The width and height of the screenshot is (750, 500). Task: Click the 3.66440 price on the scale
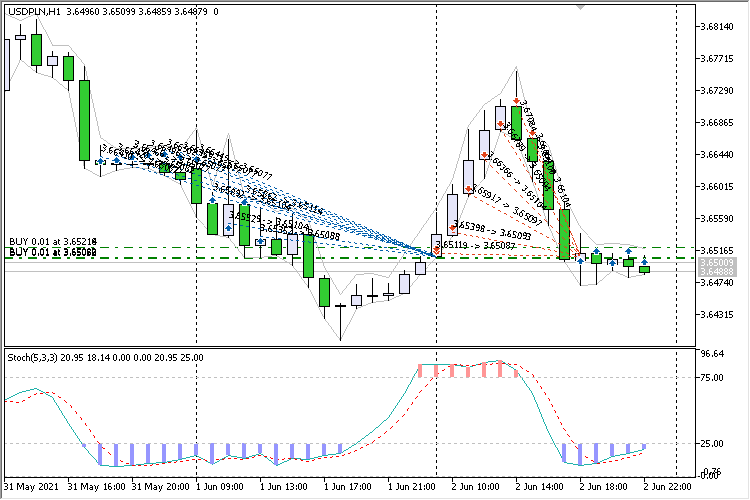coord(717,155)
